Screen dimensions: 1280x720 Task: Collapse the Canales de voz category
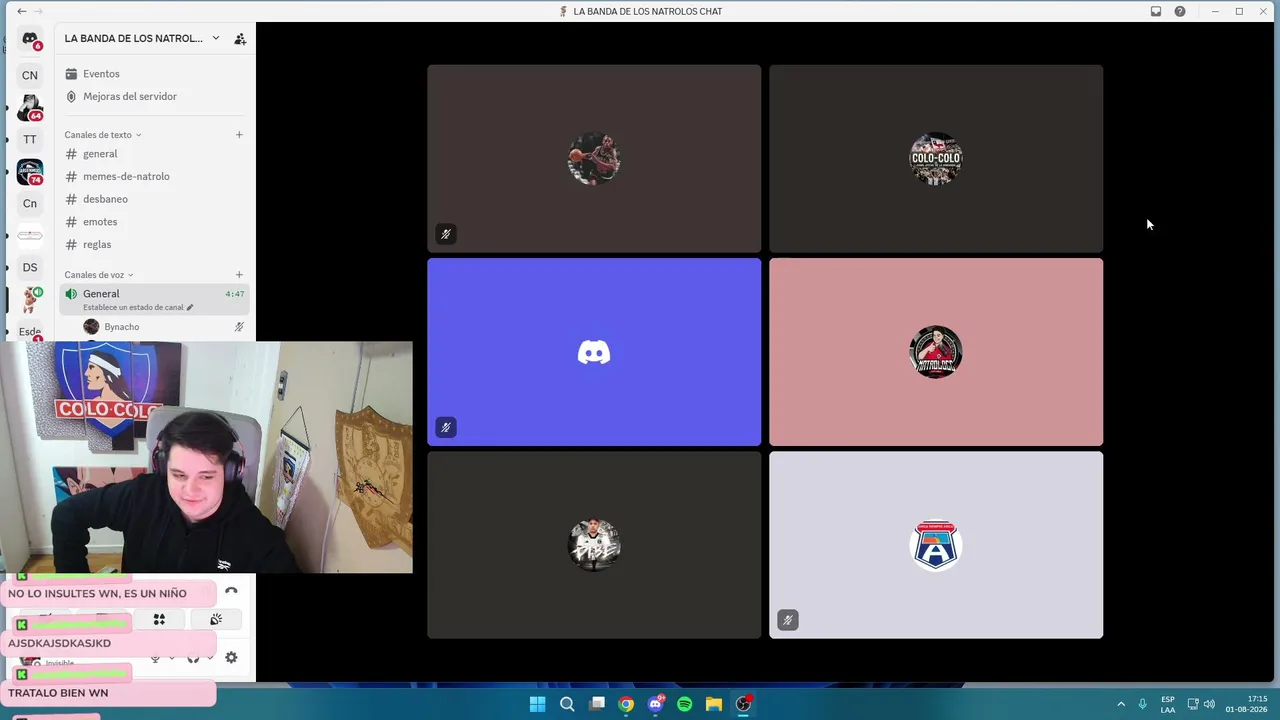click(99, 275)
